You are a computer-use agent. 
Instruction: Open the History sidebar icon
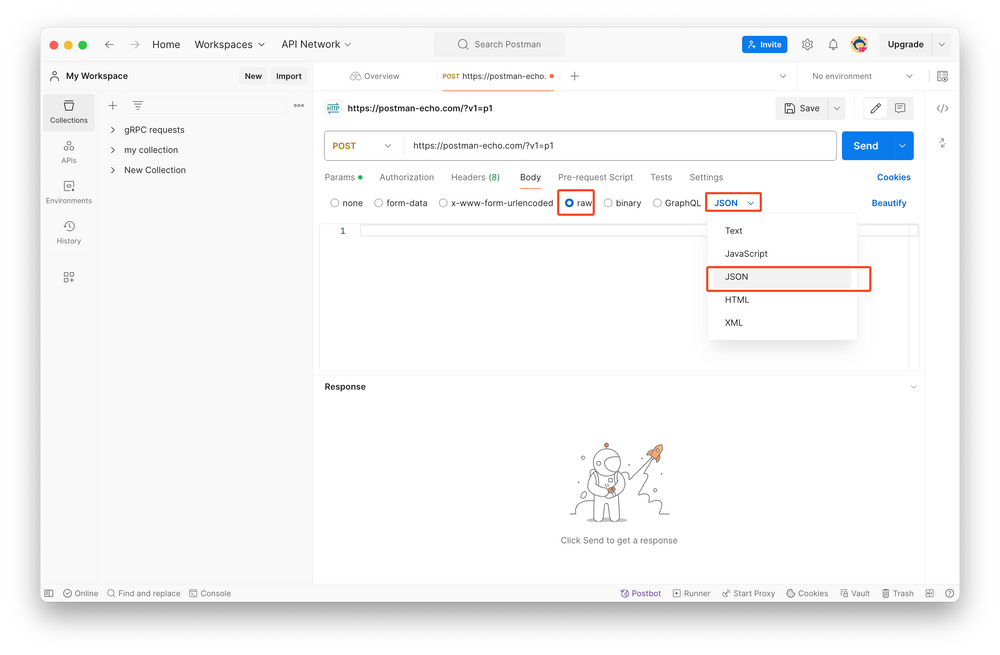[x=69, y=232]
